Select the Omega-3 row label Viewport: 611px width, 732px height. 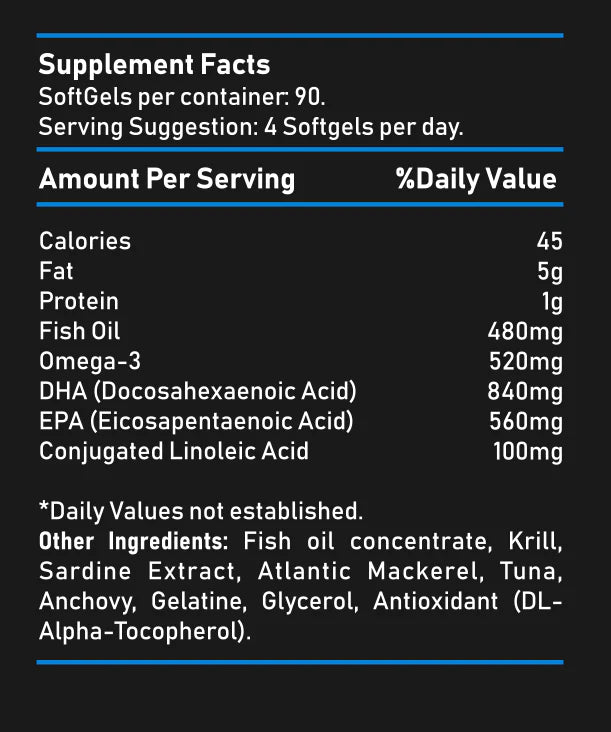pyautogui.click(x=88, y=361)
